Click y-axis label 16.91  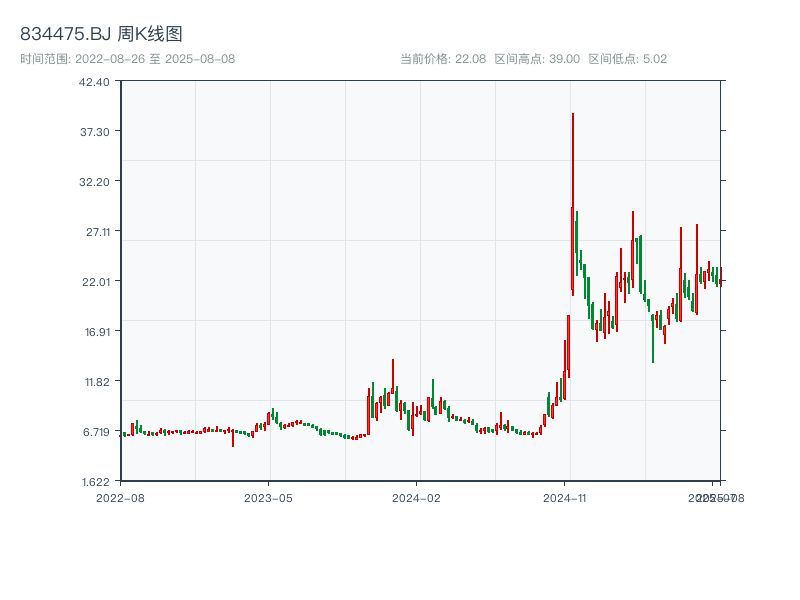(97, 332)
